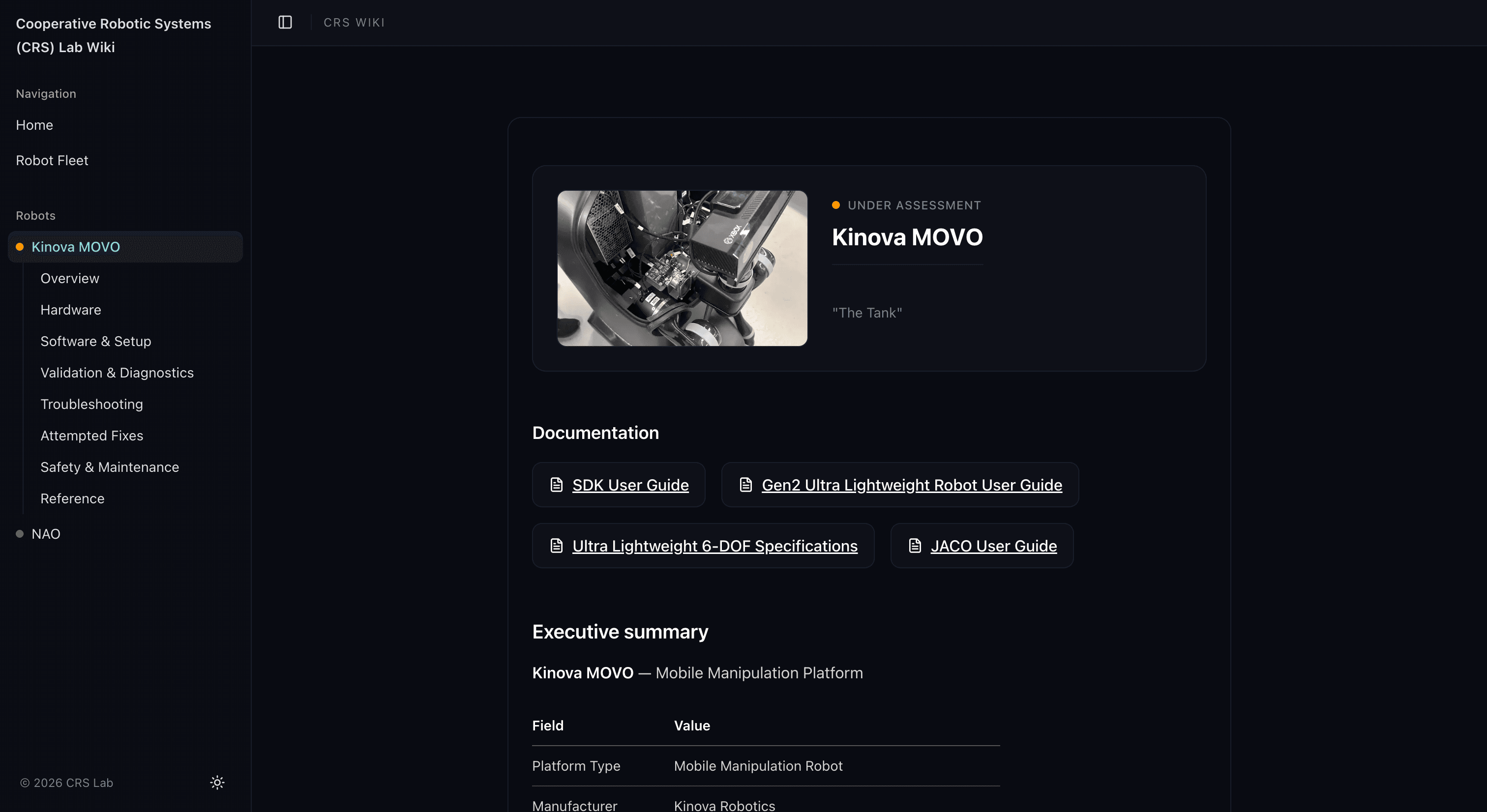The image size is (1487, 812).
Task: Click the Platform Type table cell
Action: (576, 766)
